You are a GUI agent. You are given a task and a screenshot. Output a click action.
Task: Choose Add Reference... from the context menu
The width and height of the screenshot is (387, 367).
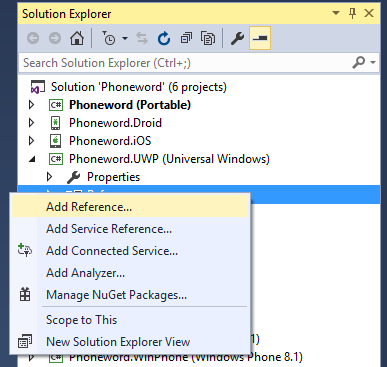(130, 207)
